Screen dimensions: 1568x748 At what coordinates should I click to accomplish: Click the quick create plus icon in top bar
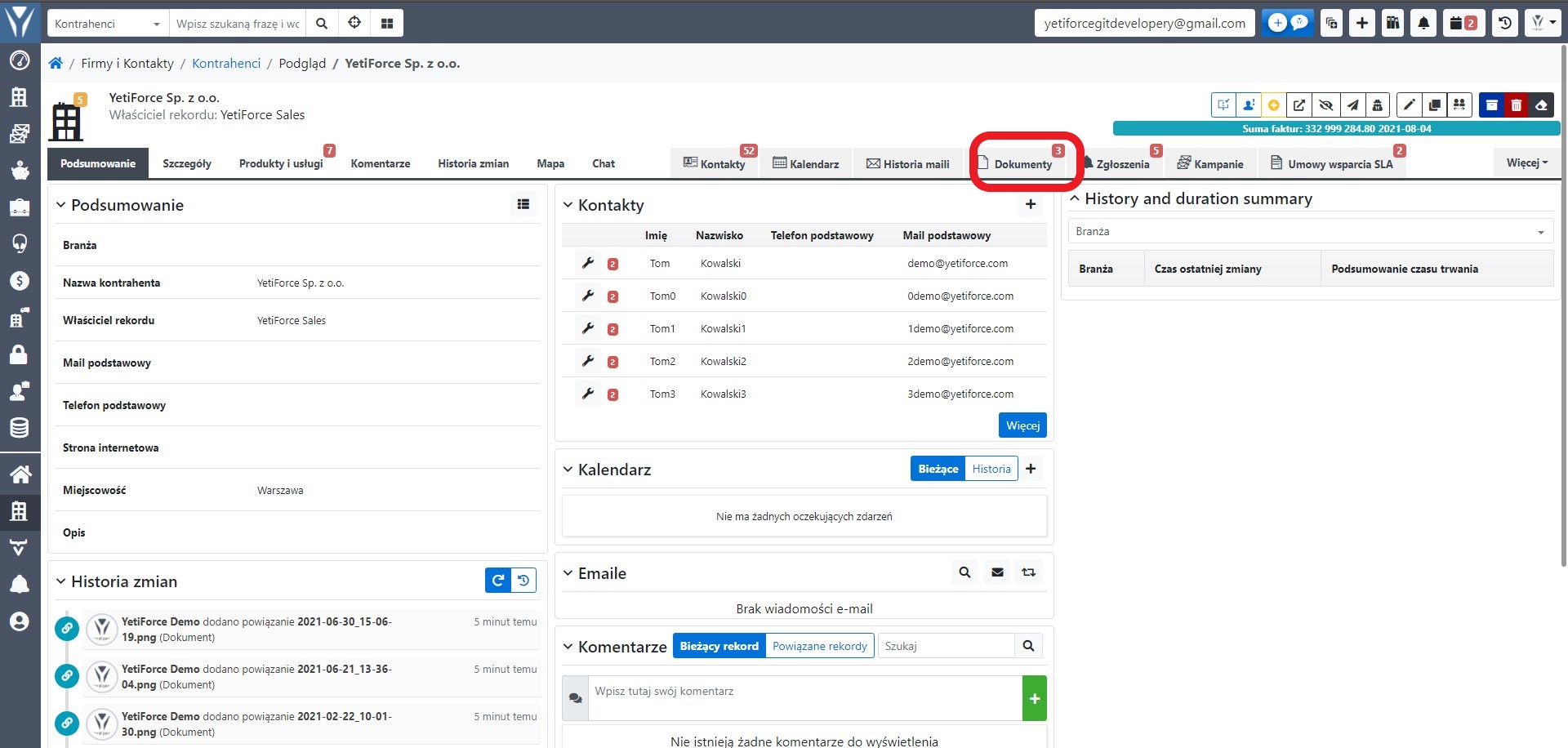1362,24
